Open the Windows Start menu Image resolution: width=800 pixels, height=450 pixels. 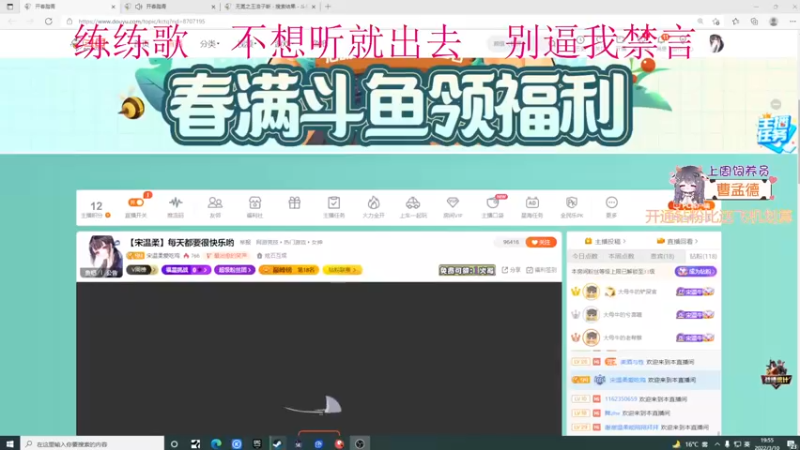point(9,444)
